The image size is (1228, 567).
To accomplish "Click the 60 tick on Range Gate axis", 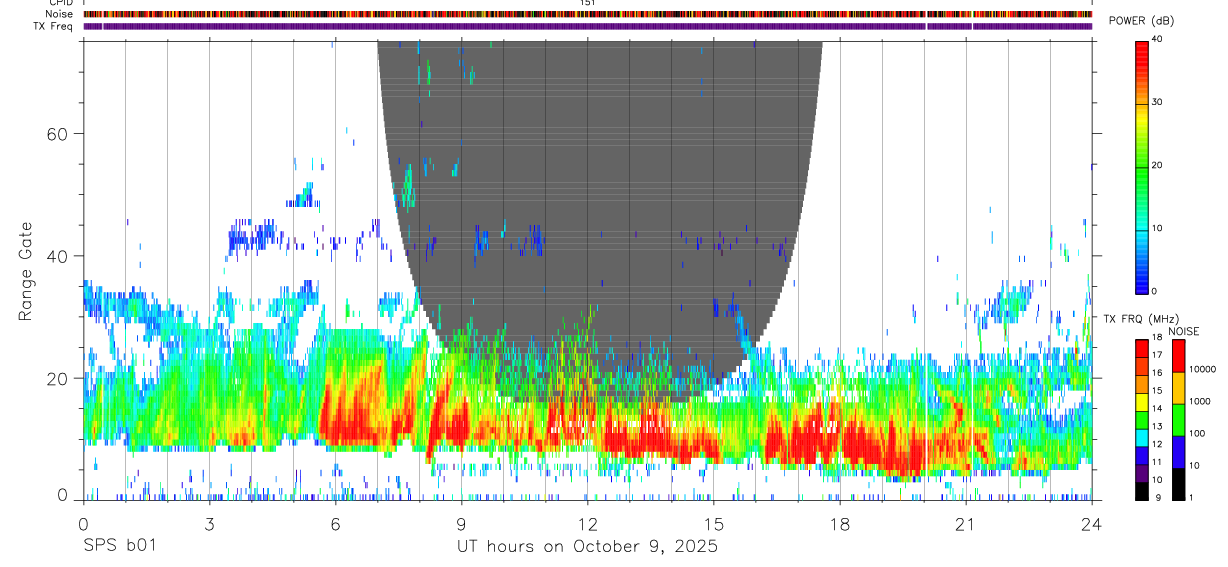I will pyautogui.click(x=56, y=134).
